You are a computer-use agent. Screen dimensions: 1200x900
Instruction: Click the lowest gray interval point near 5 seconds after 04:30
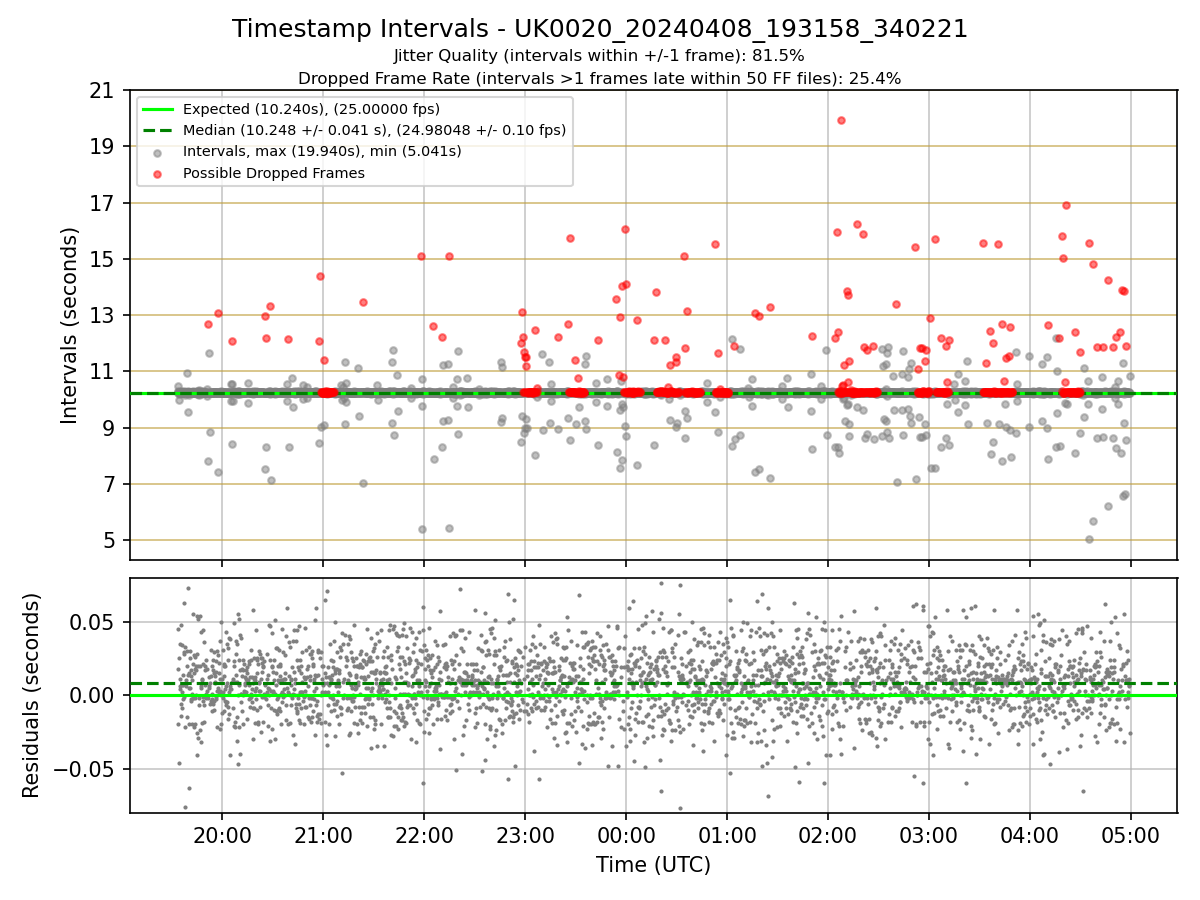point(1089,539)
